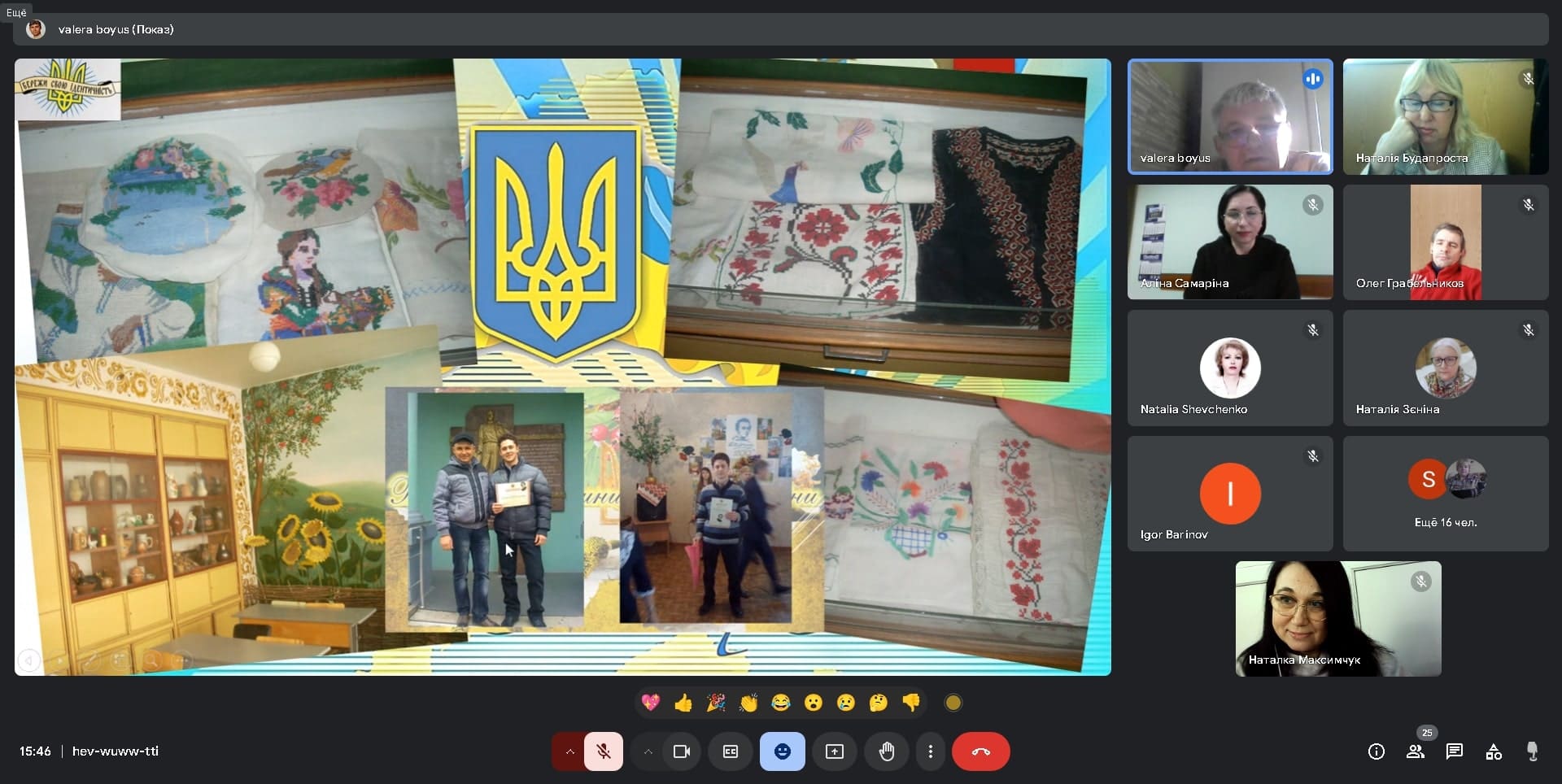Unmute the microphone in the call toolbar
The image size is (1562, 784).
coord(604,751)
